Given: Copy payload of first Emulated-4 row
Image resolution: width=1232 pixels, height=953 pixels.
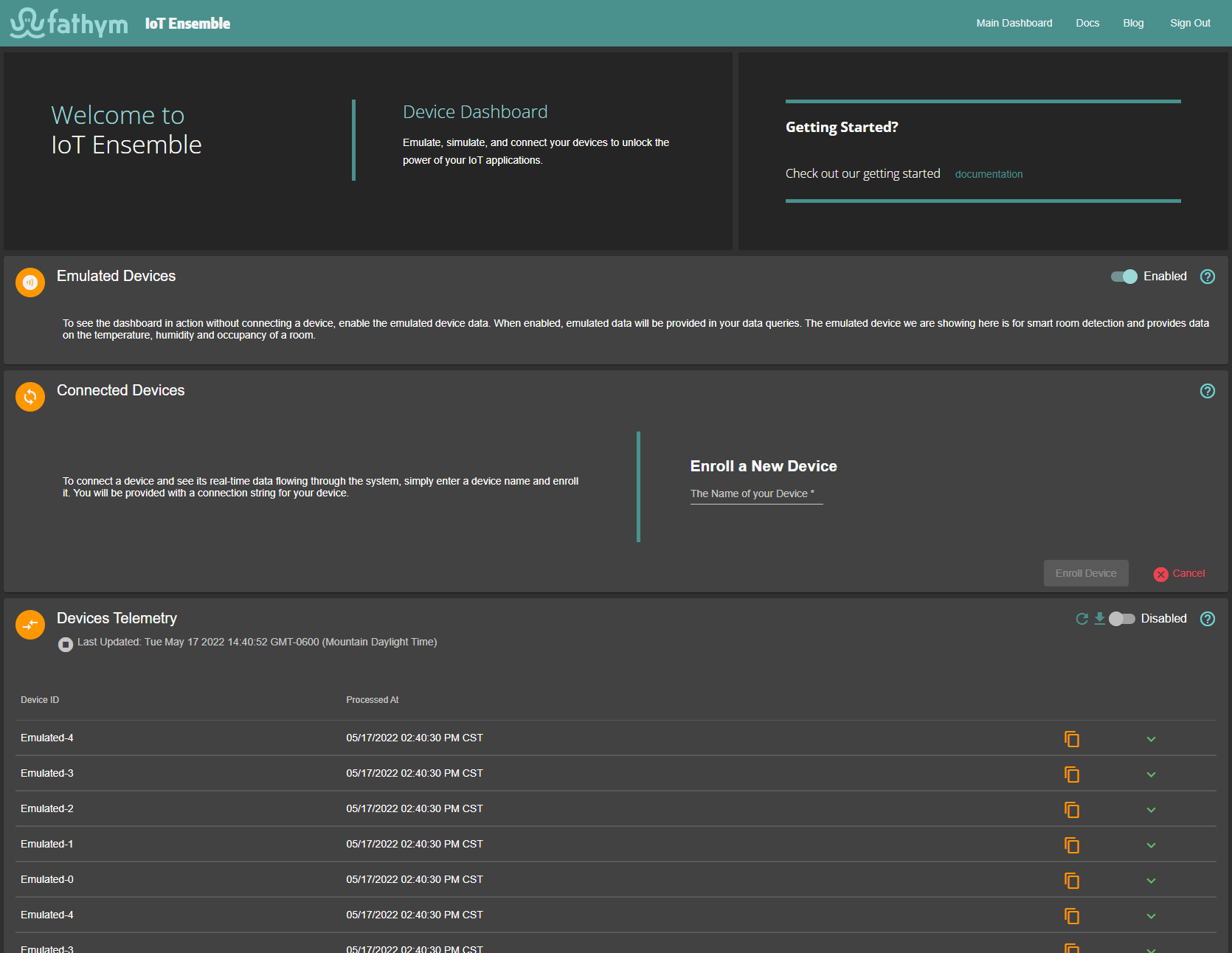Looking at the screenshot, I should tap(1072, 738).
